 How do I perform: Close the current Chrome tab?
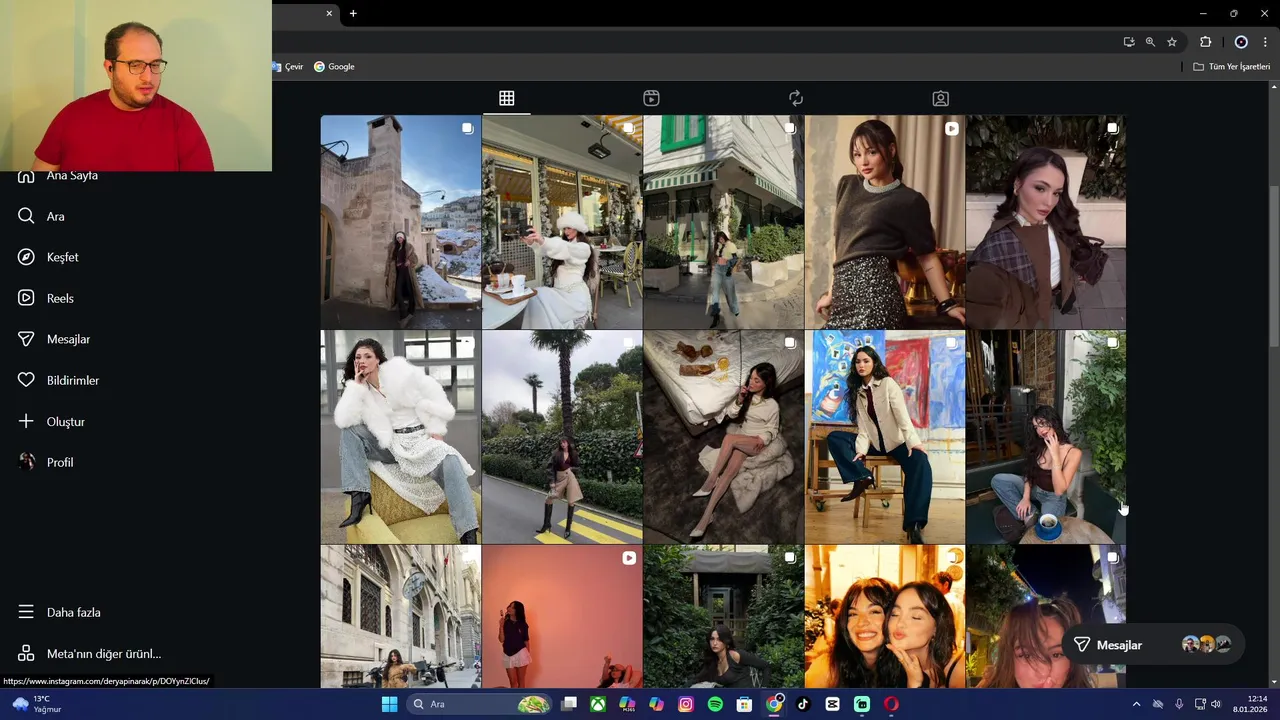(329, 13)
